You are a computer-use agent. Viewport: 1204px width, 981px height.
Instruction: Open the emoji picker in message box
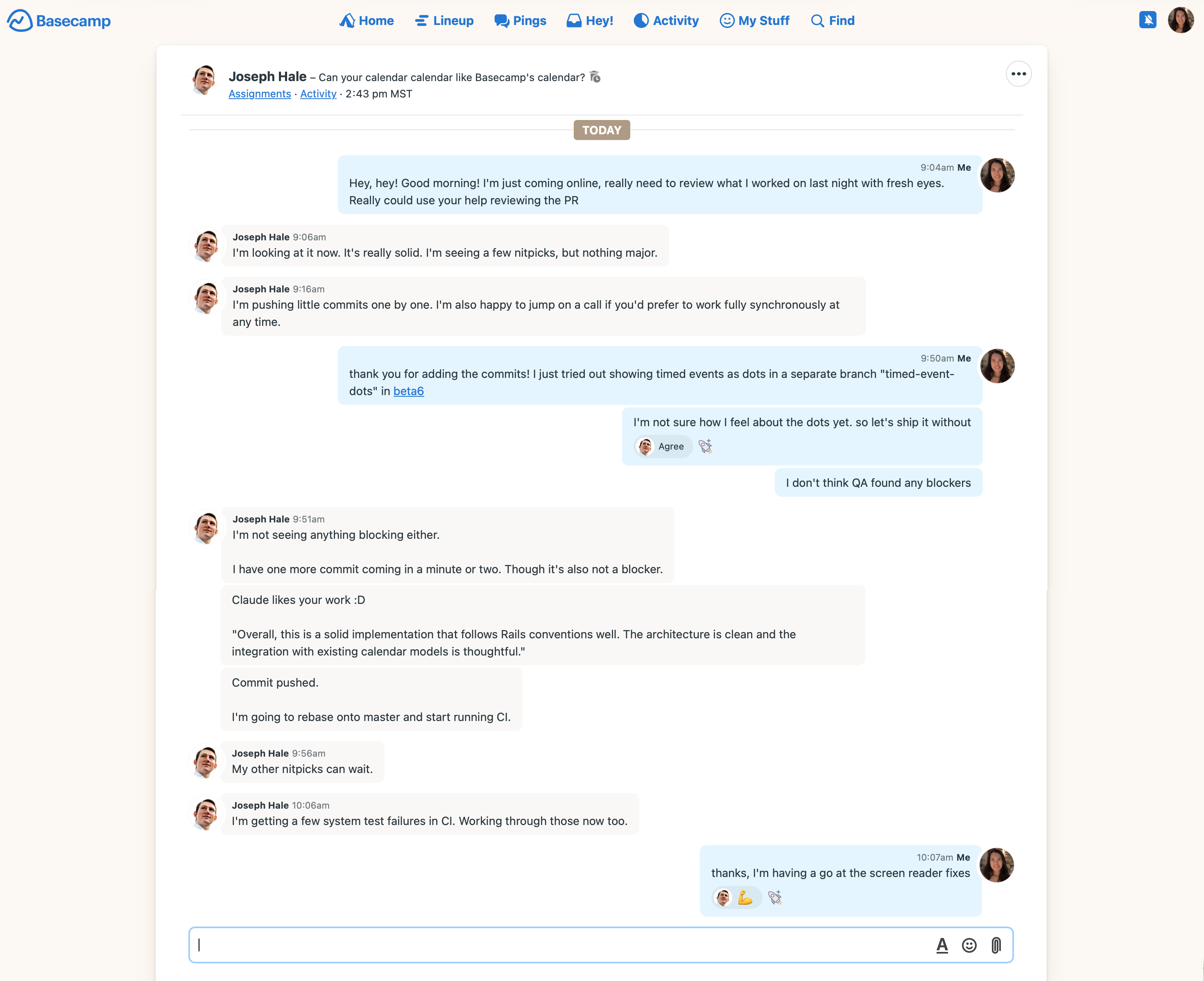[x=969, y=945]
